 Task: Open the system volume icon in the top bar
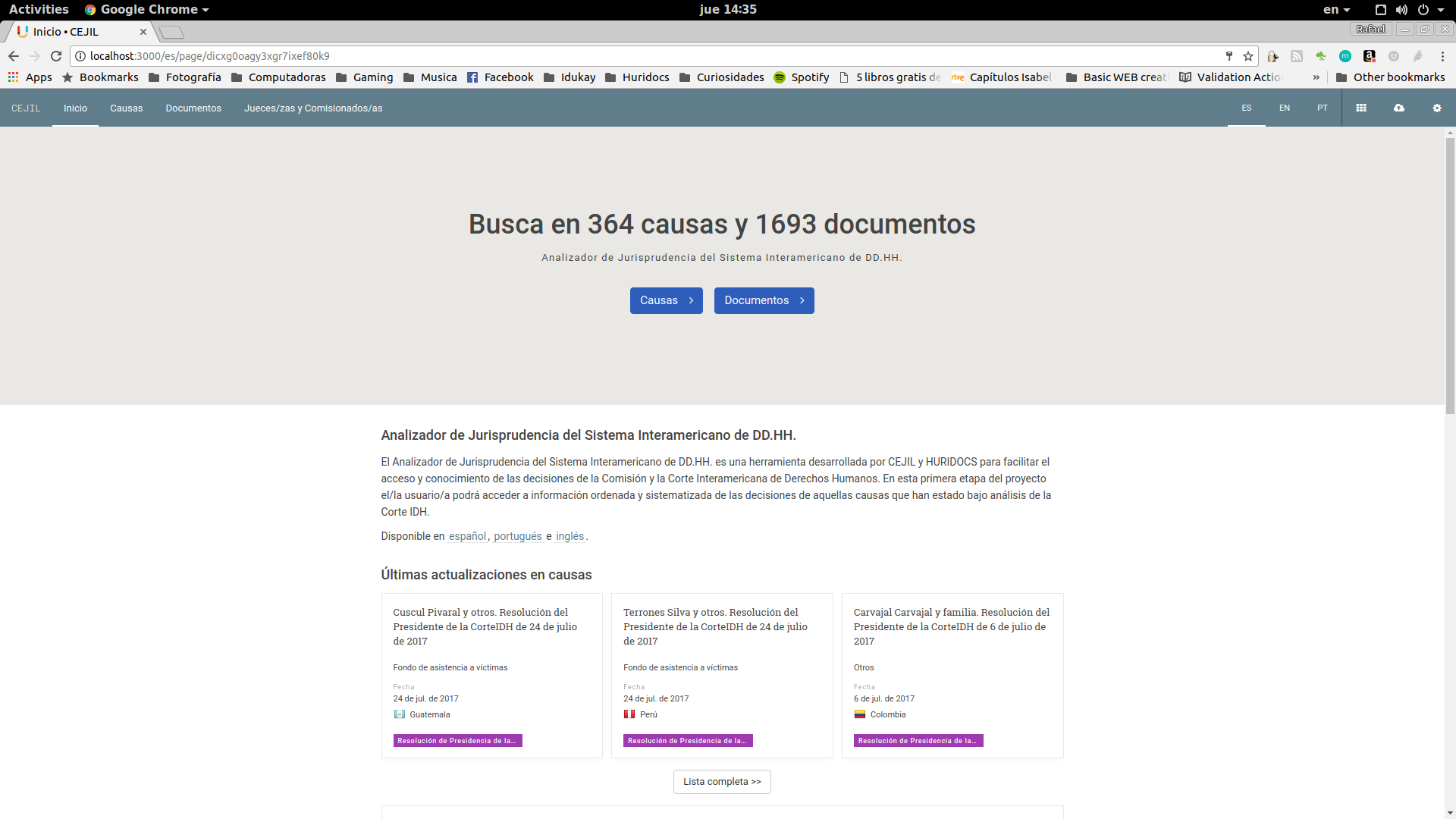(x=1401, y=10)
